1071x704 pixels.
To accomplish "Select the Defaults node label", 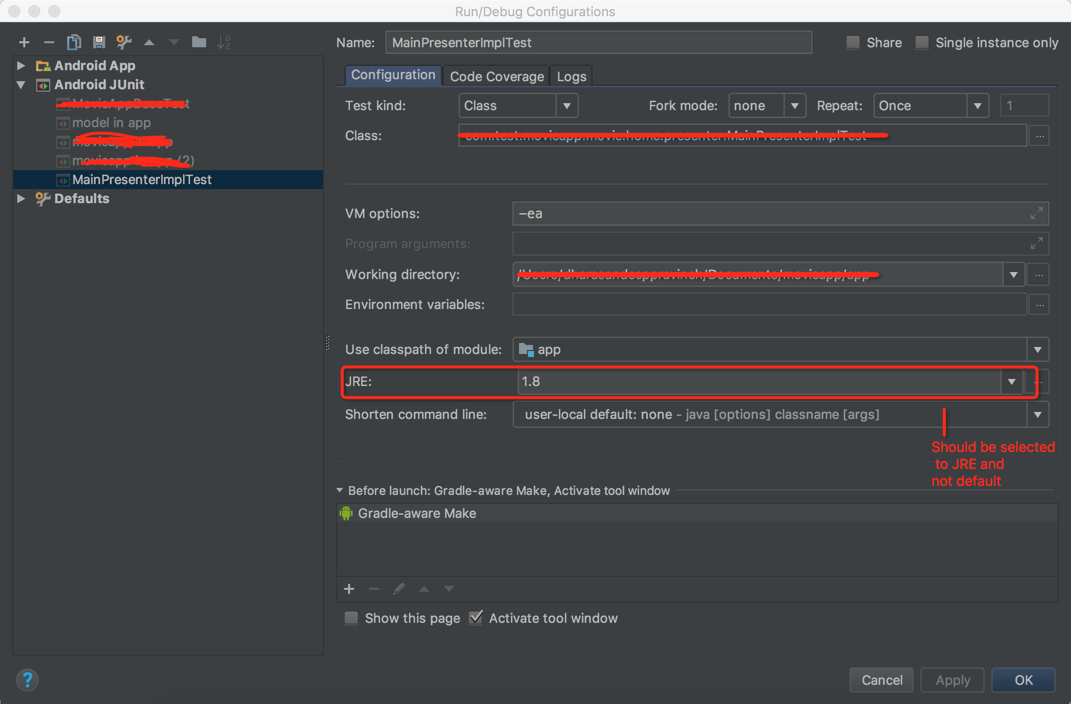I will 81,199.
